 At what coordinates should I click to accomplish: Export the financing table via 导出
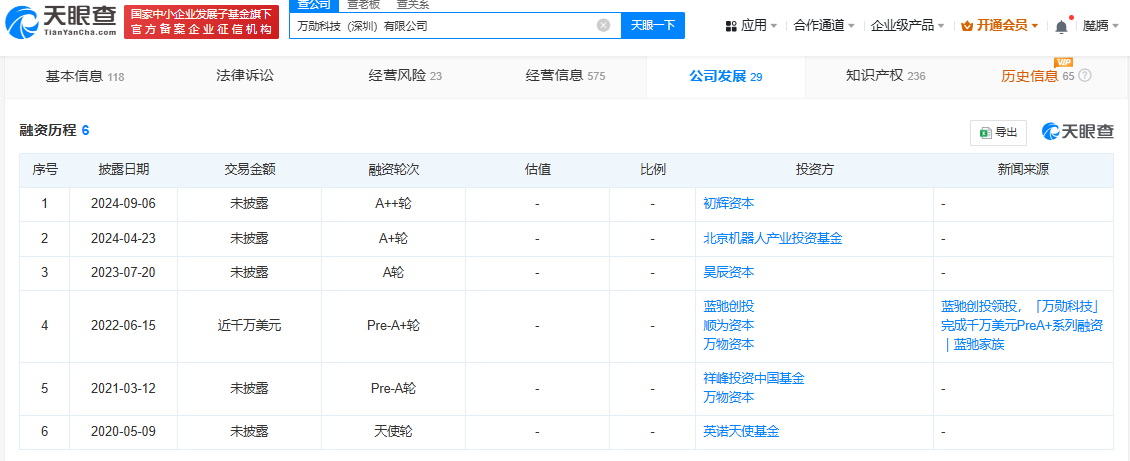click(998, 133)
